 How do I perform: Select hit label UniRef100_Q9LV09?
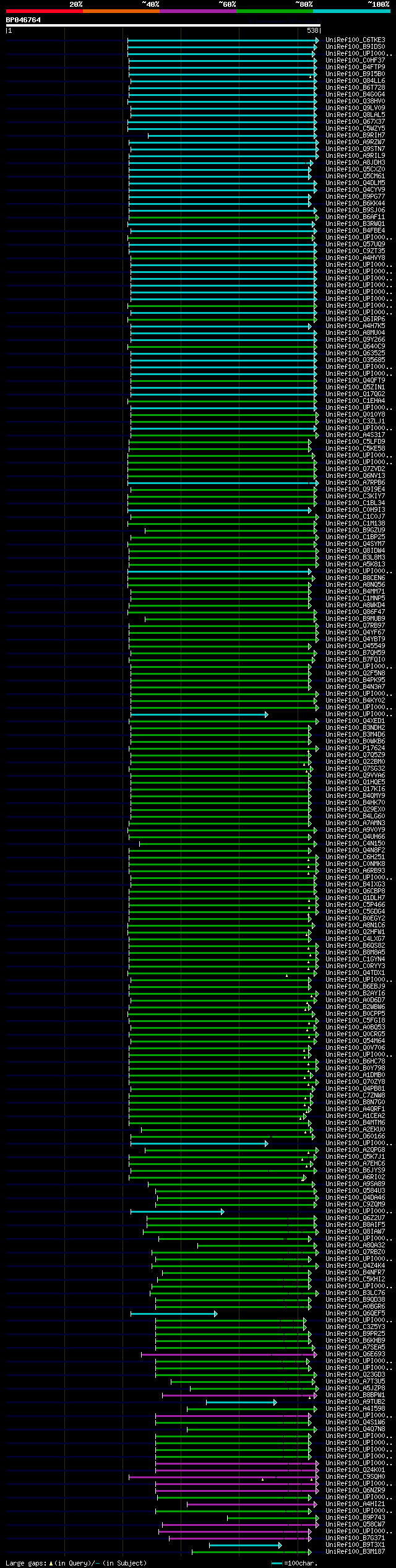(355, 108)
